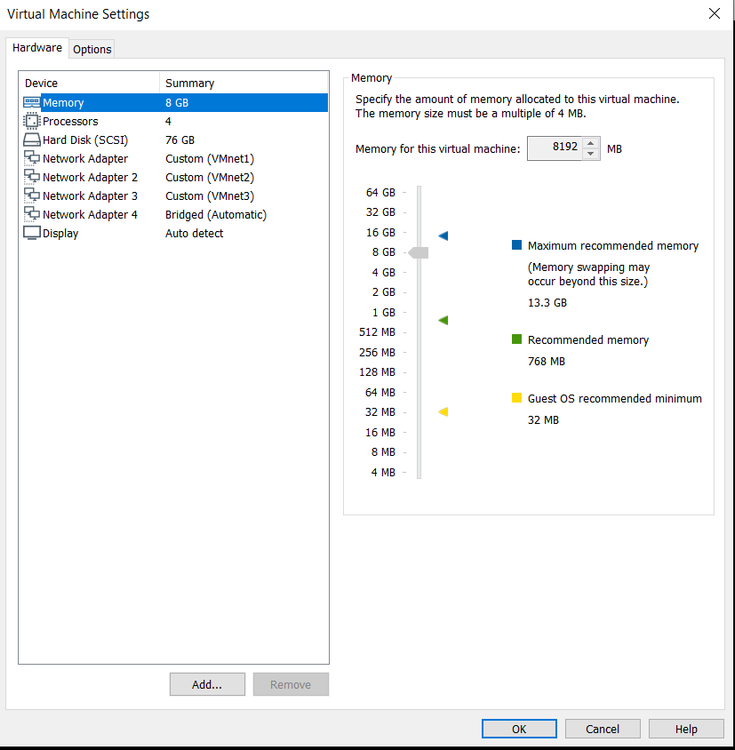Click the 1 GB slider label

tap(384, 312)
